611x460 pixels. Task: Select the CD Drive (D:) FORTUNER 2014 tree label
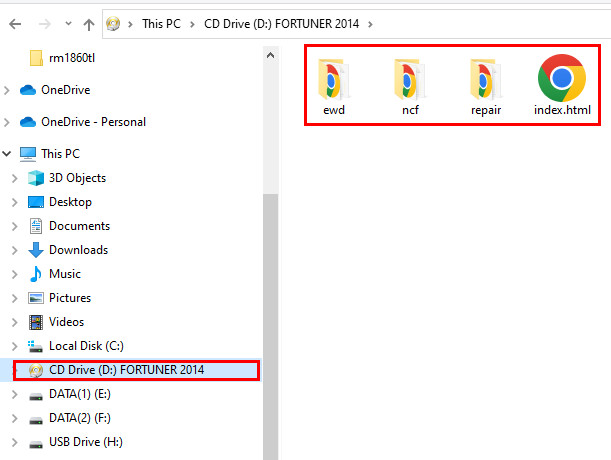tap(126, 370)
